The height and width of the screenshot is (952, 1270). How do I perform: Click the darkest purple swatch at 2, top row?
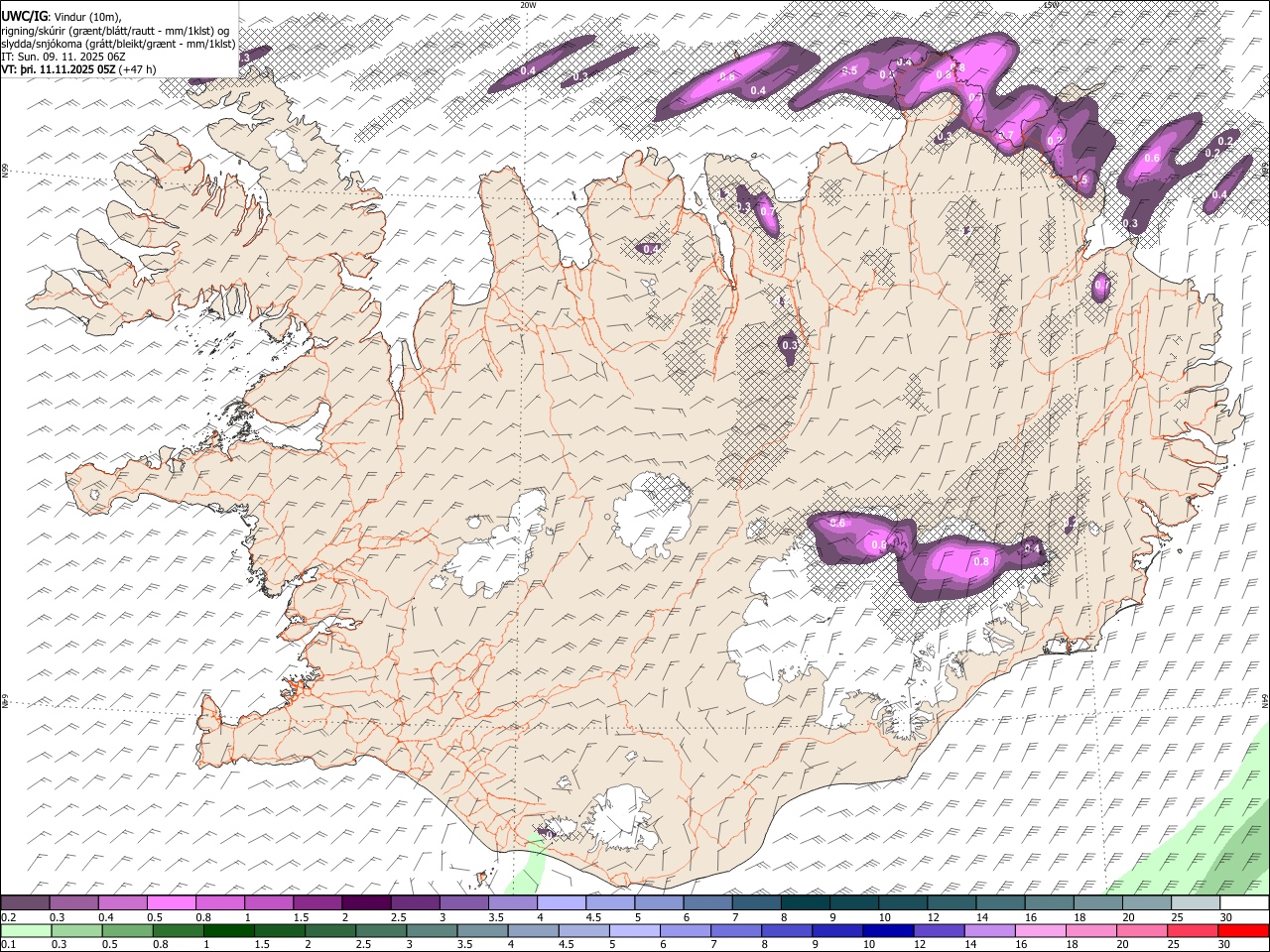[x=366, y=902]
